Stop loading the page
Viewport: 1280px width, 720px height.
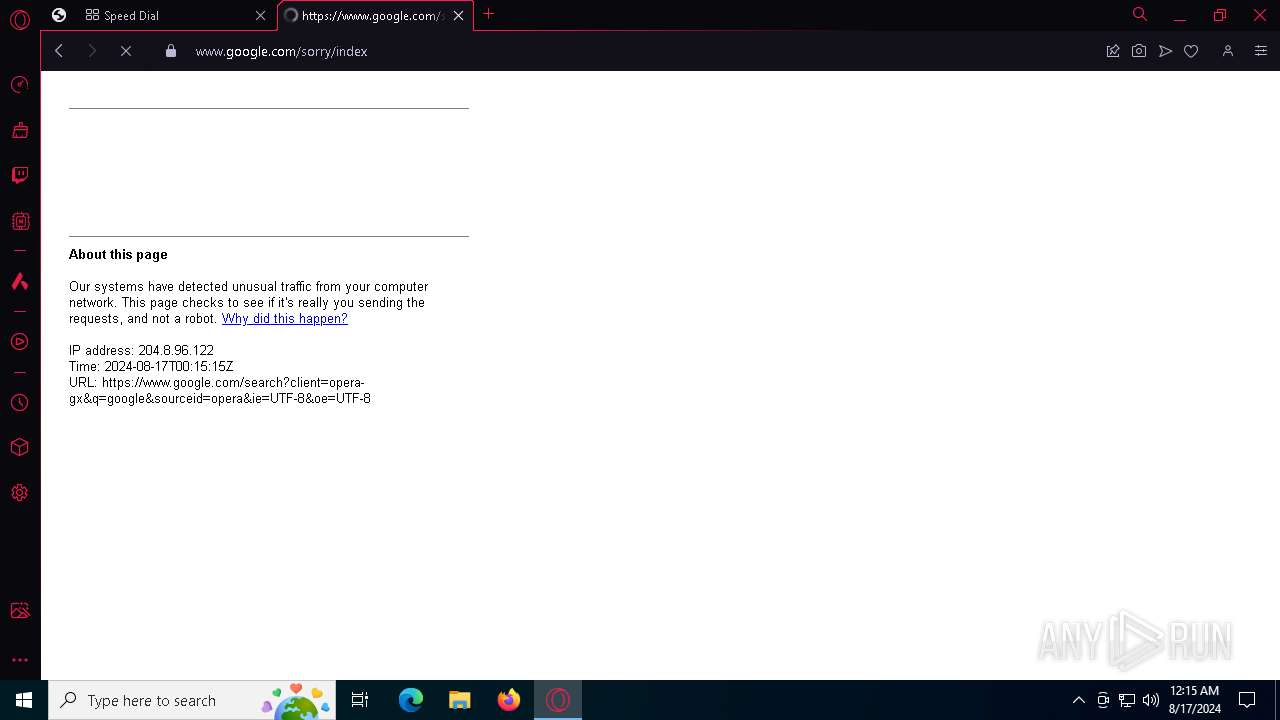pyautogui.click(x=126, y=51)
